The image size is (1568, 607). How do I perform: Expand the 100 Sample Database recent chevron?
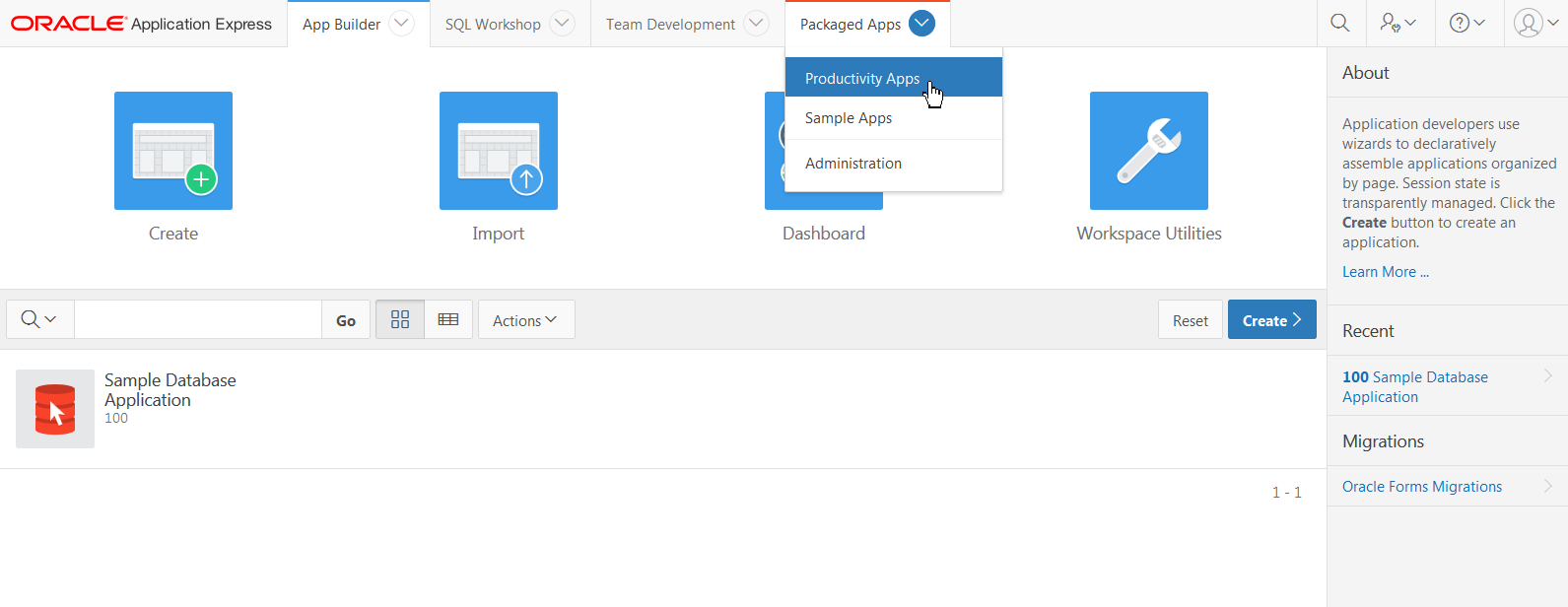click(1548, 375)
